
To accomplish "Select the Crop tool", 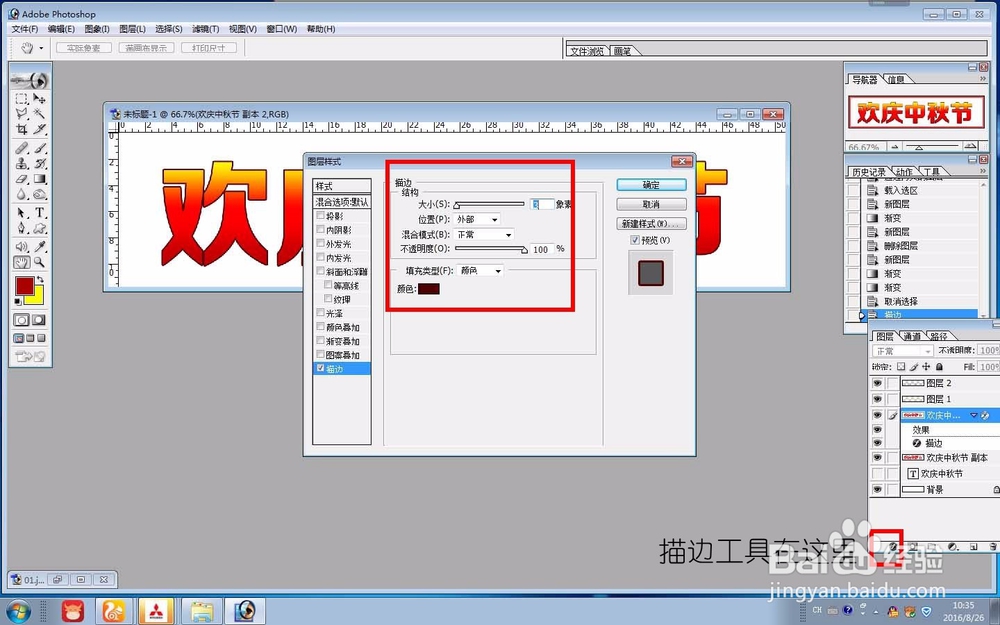I will pyautogui.click(x=20, y=127).
